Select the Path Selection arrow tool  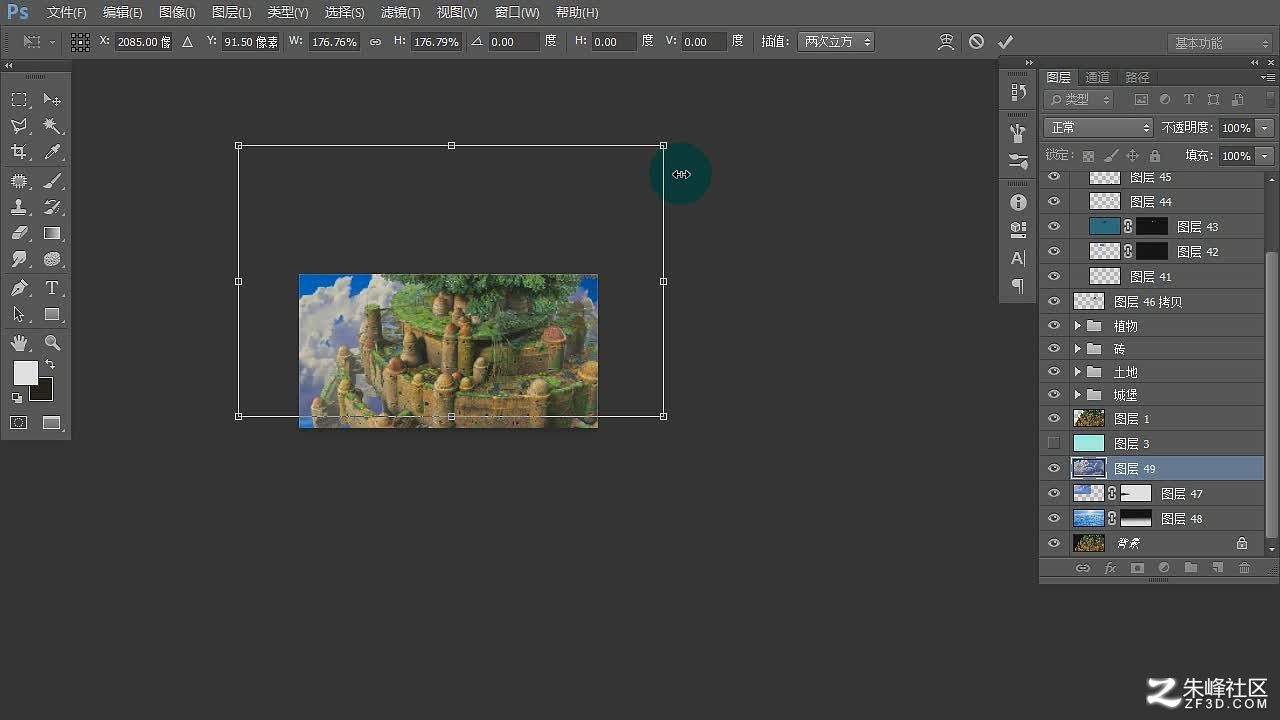point(19,314)
